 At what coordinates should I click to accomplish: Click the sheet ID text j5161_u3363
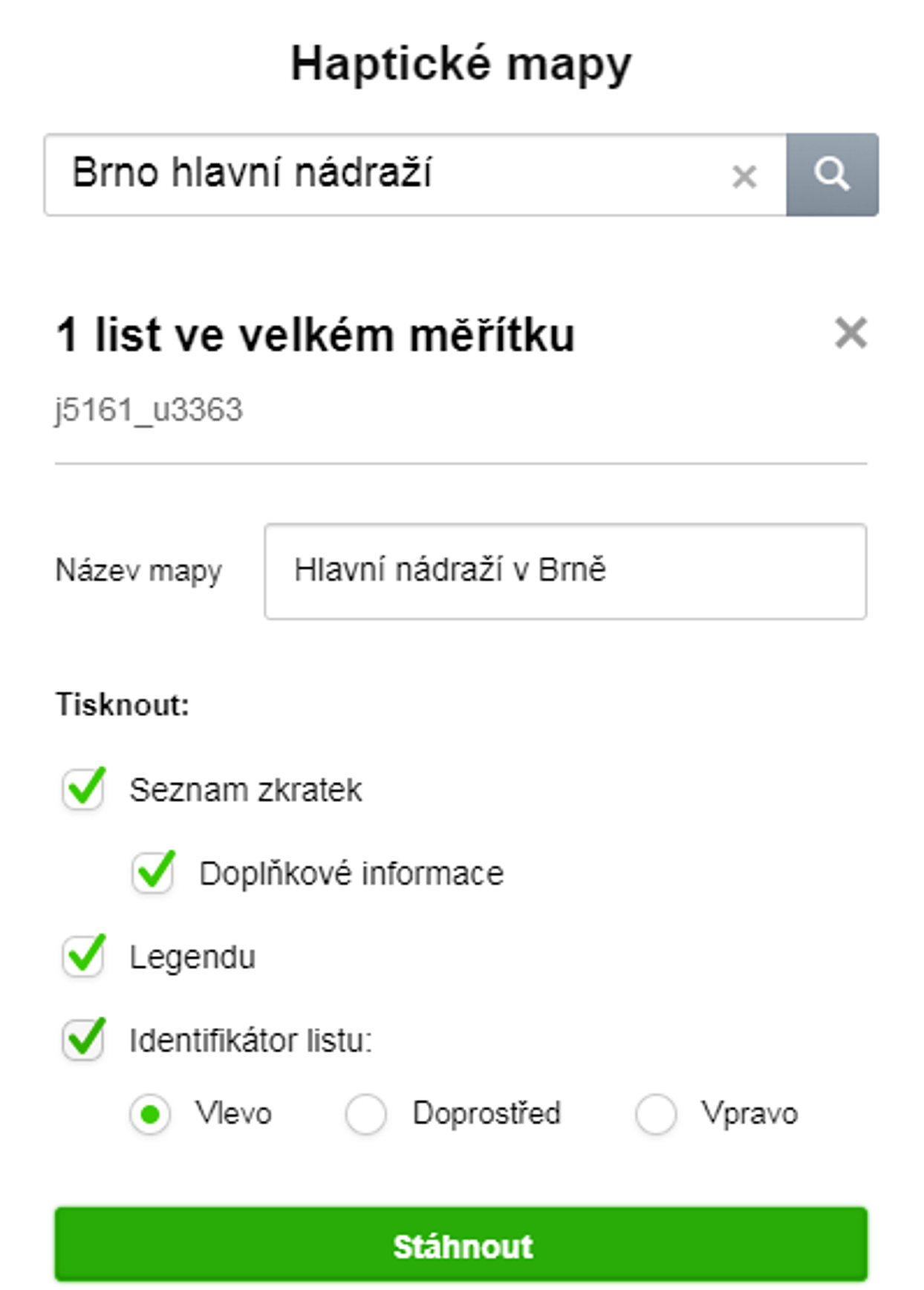coord(149,410)
